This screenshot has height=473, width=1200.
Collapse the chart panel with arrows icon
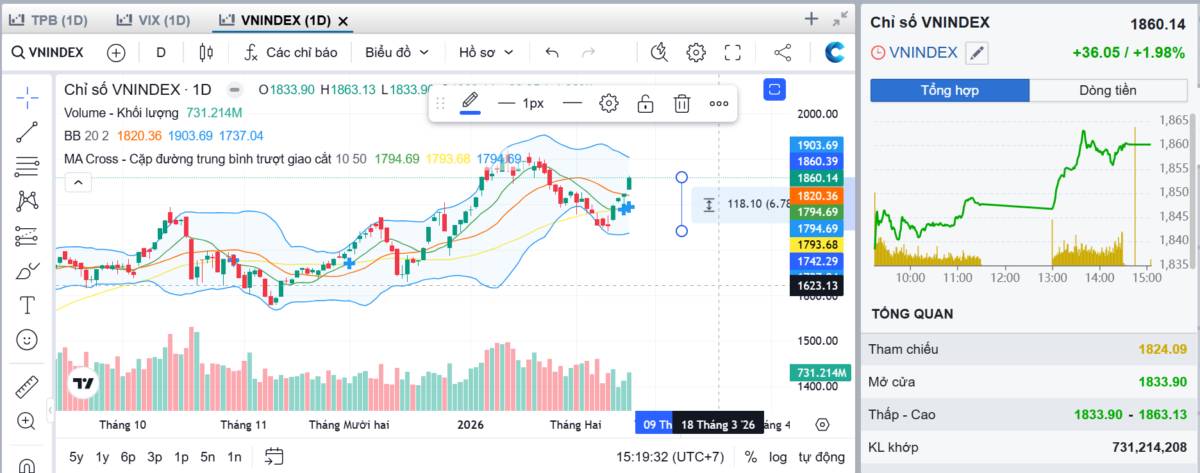(x=841, y=19)
